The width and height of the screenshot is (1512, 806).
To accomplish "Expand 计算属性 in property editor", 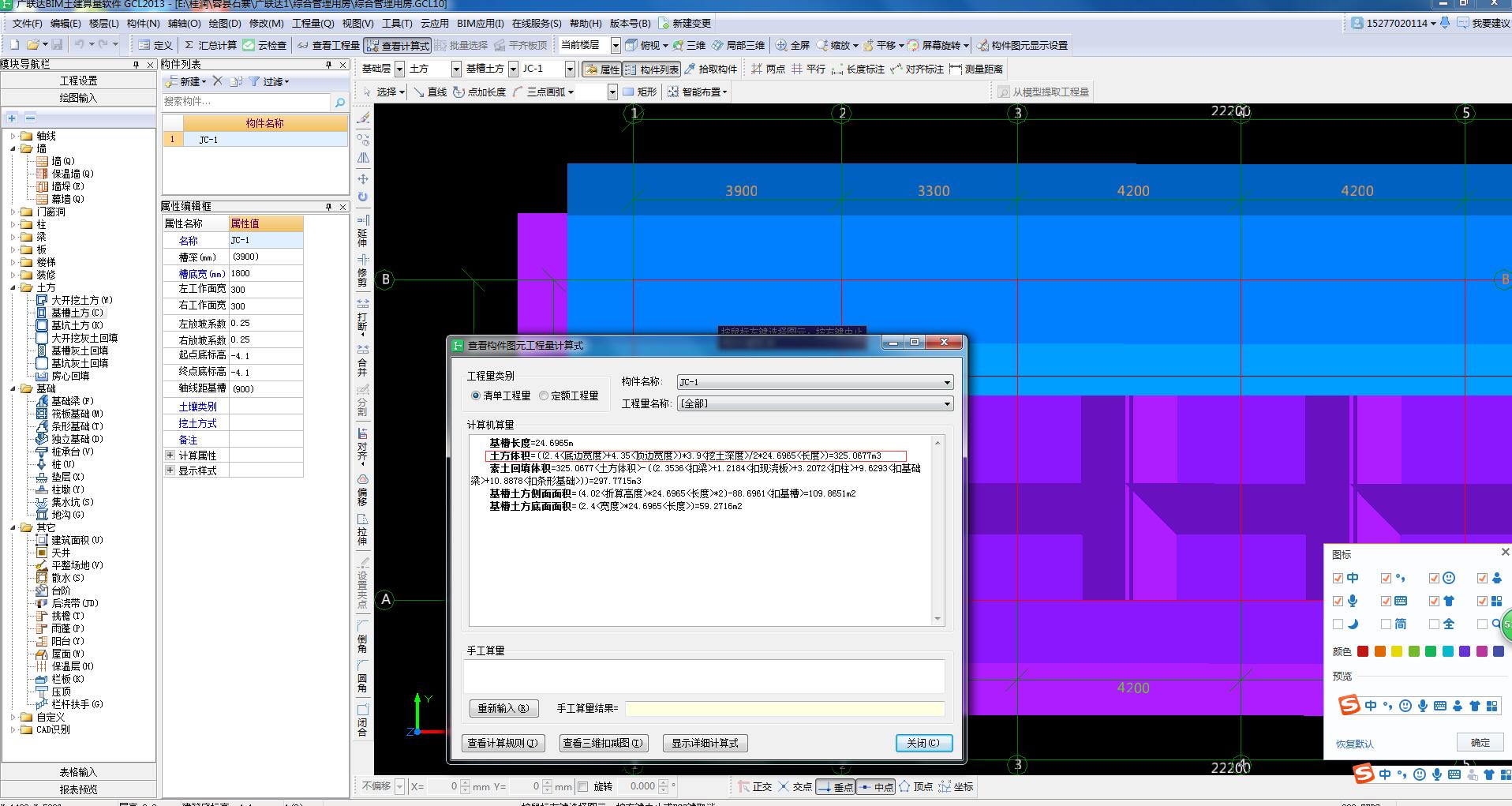I will point(170,455).
